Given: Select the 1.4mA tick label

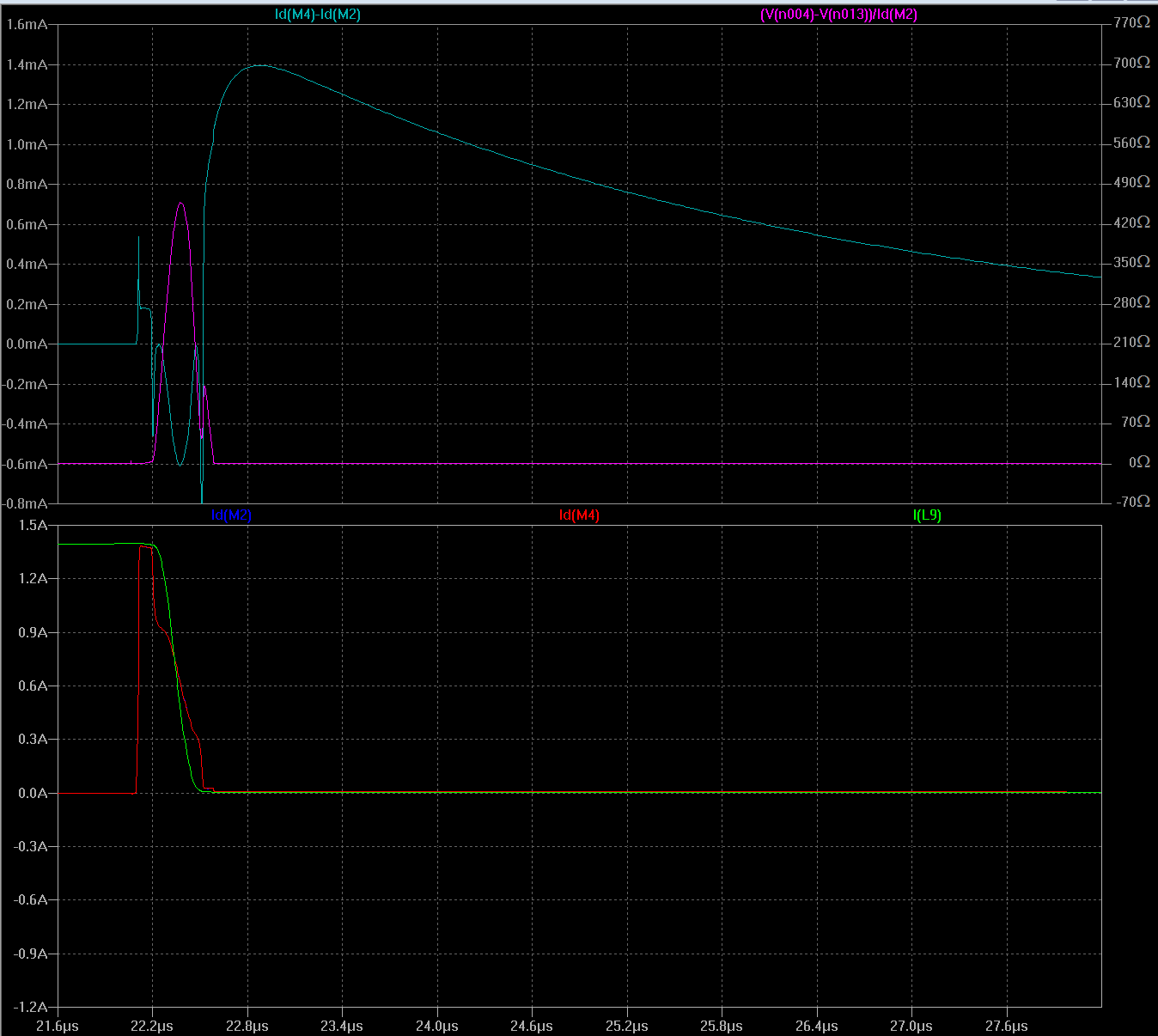Looking at the screenshot, I should coord(27,65).
